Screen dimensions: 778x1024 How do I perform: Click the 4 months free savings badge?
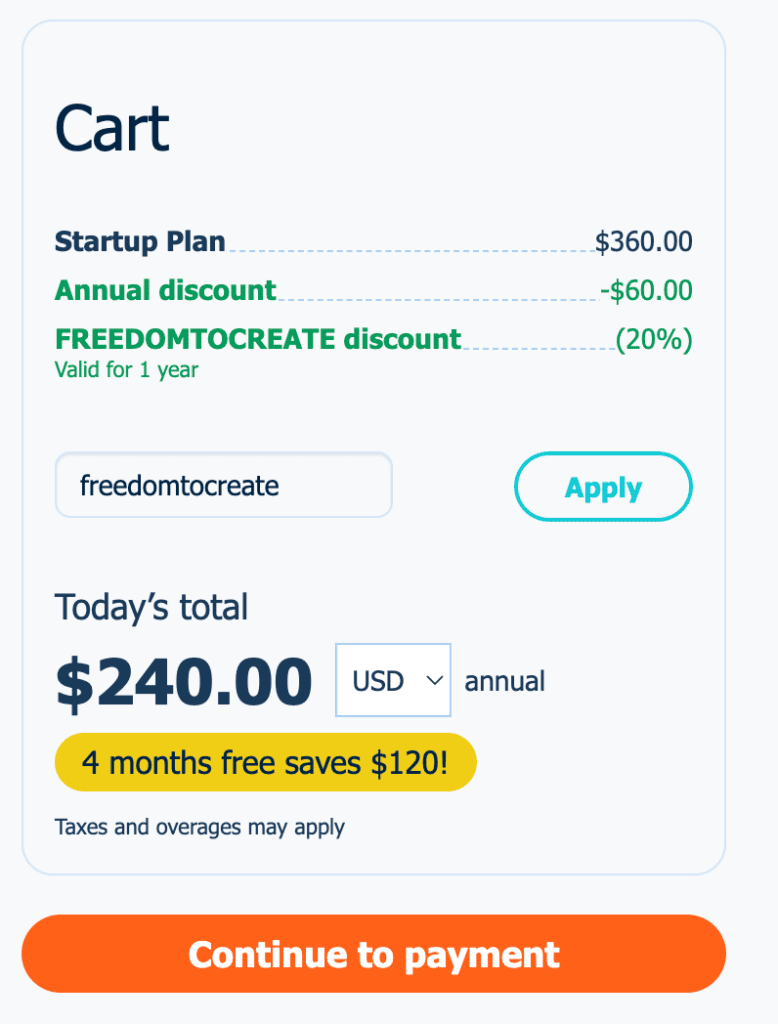tap(265, 763)
